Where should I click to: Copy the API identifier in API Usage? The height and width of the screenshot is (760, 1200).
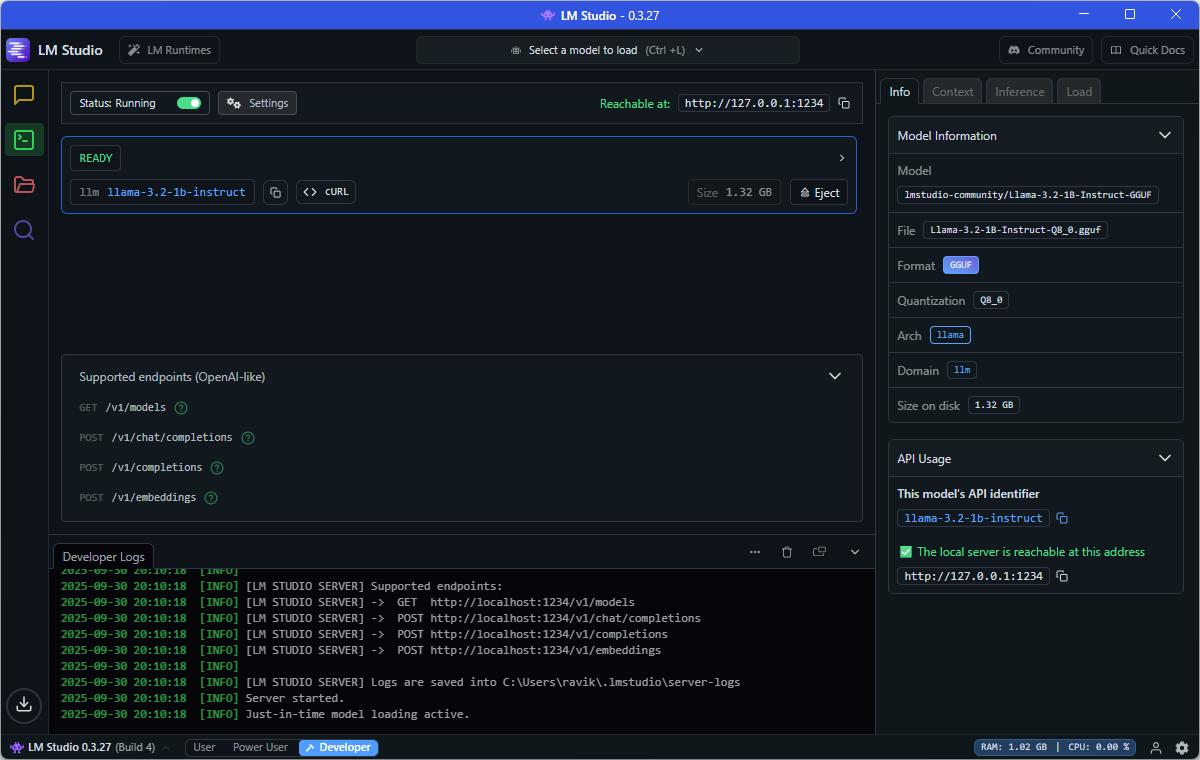click(1062, 518)
